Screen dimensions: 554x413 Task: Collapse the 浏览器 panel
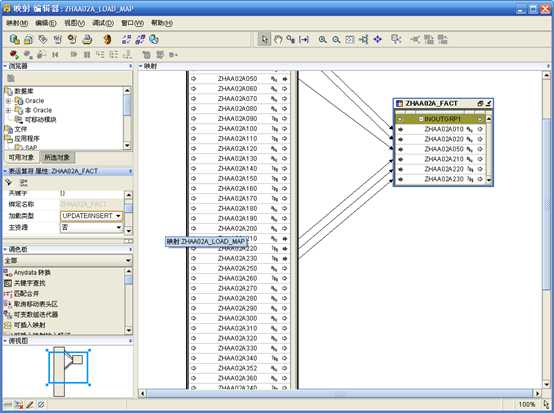5,66
